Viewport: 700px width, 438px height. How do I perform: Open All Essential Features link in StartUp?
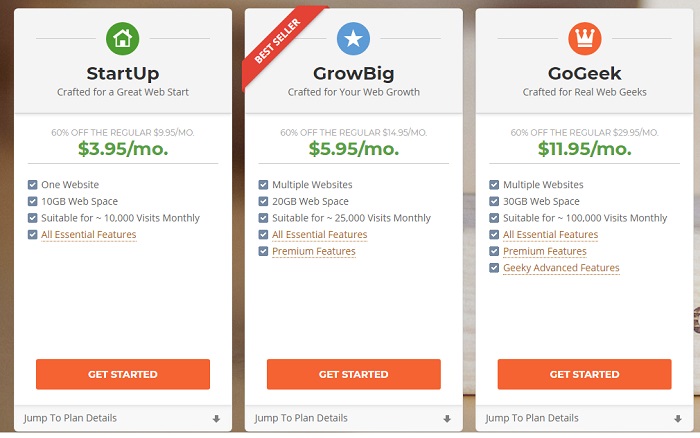[x=89, y=235]
